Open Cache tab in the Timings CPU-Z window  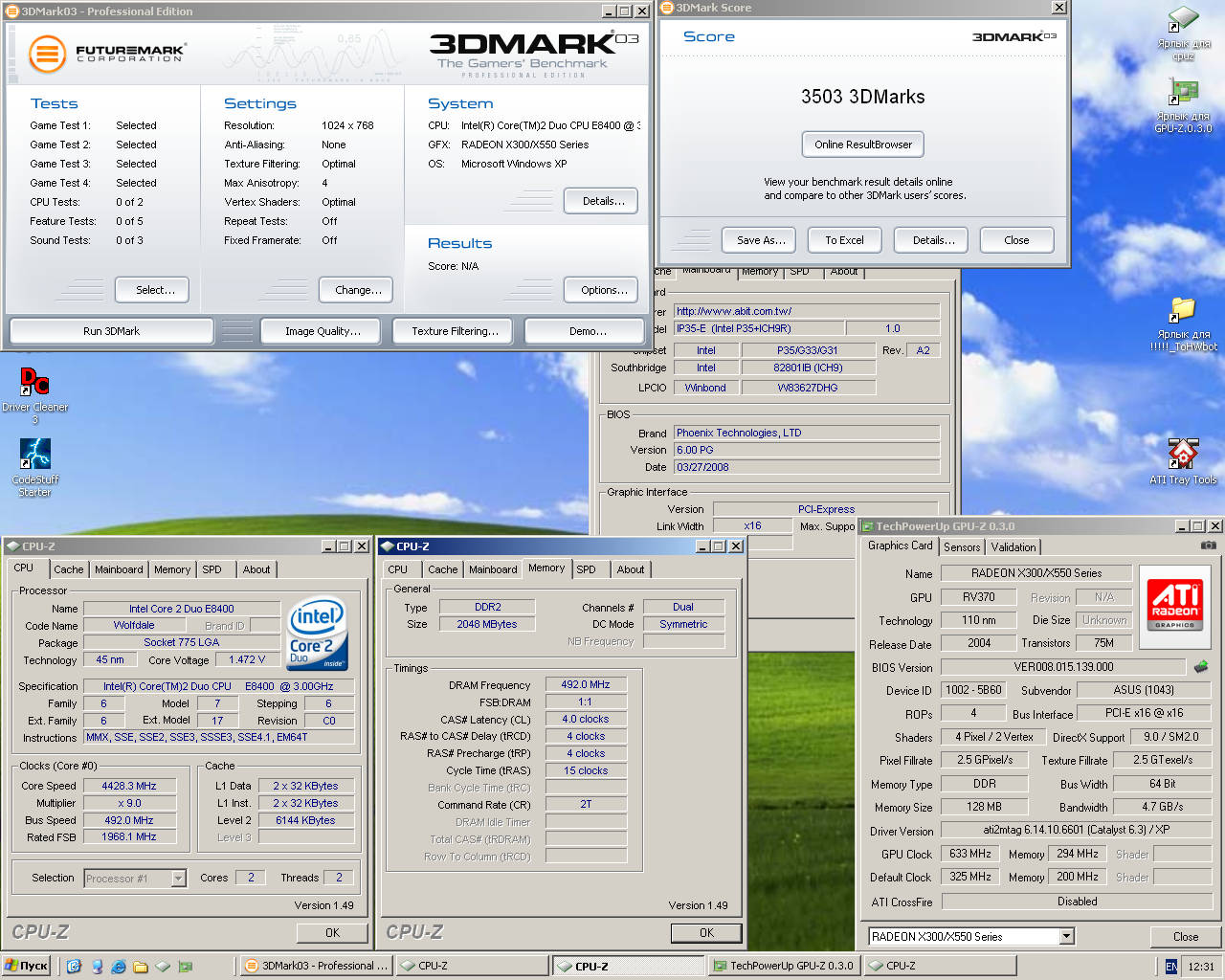pyautogui.click(x=442, y=569)
